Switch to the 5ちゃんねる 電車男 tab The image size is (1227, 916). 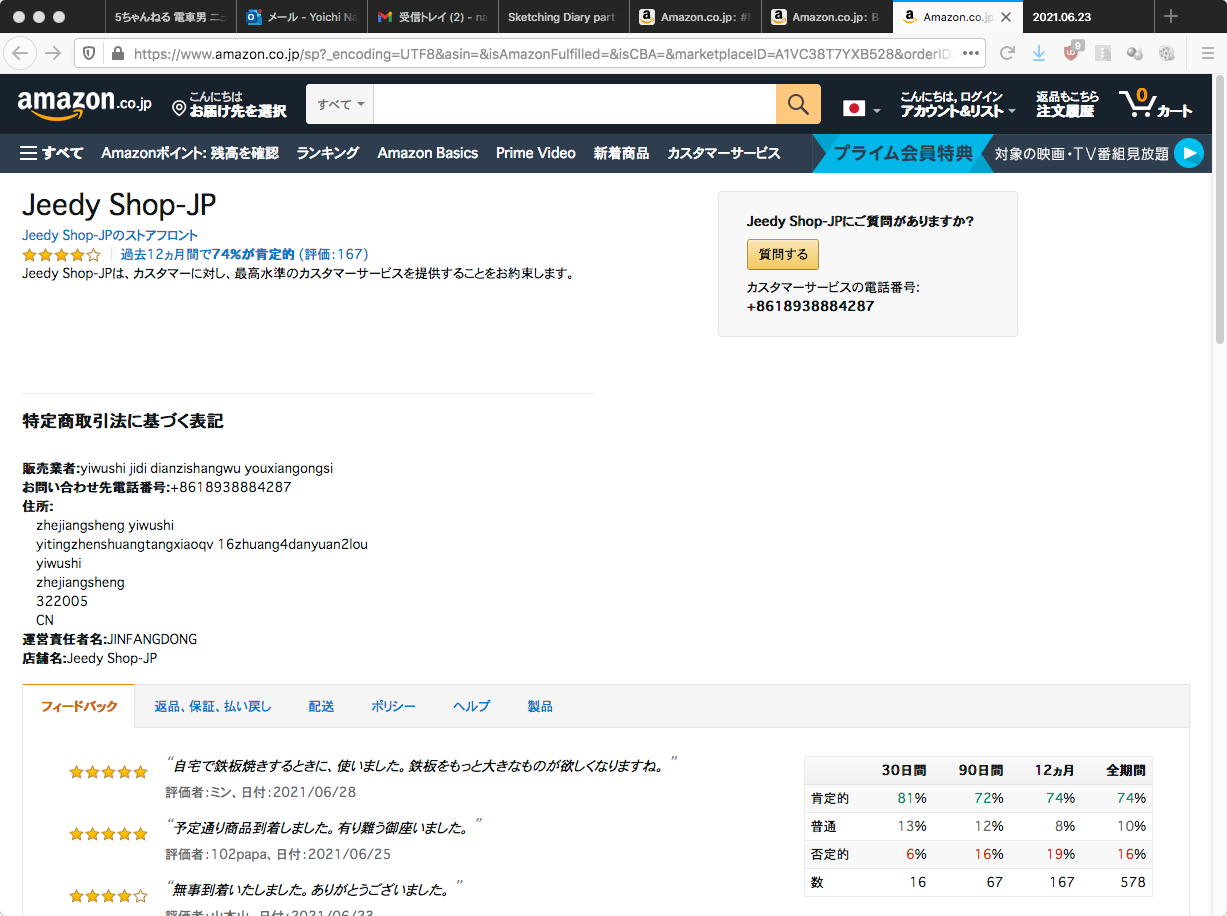coord(170,17)
